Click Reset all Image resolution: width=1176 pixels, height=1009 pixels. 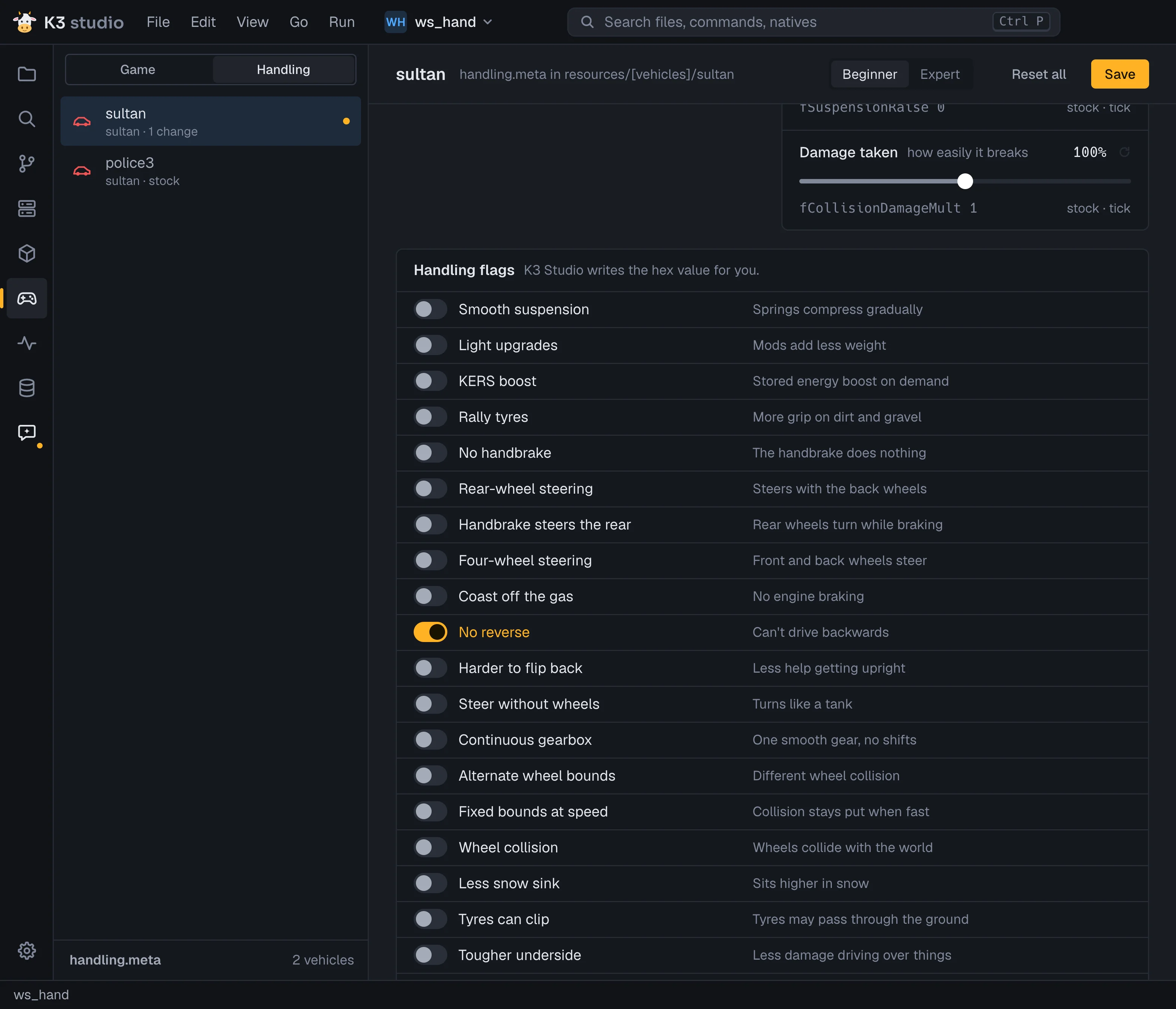1038,74
